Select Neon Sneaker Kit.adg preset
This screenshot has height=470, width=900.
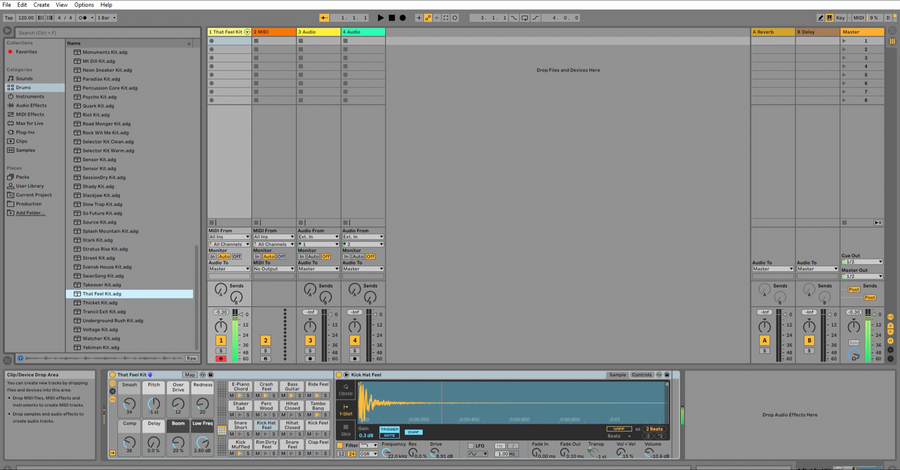[x=107, y=70]
